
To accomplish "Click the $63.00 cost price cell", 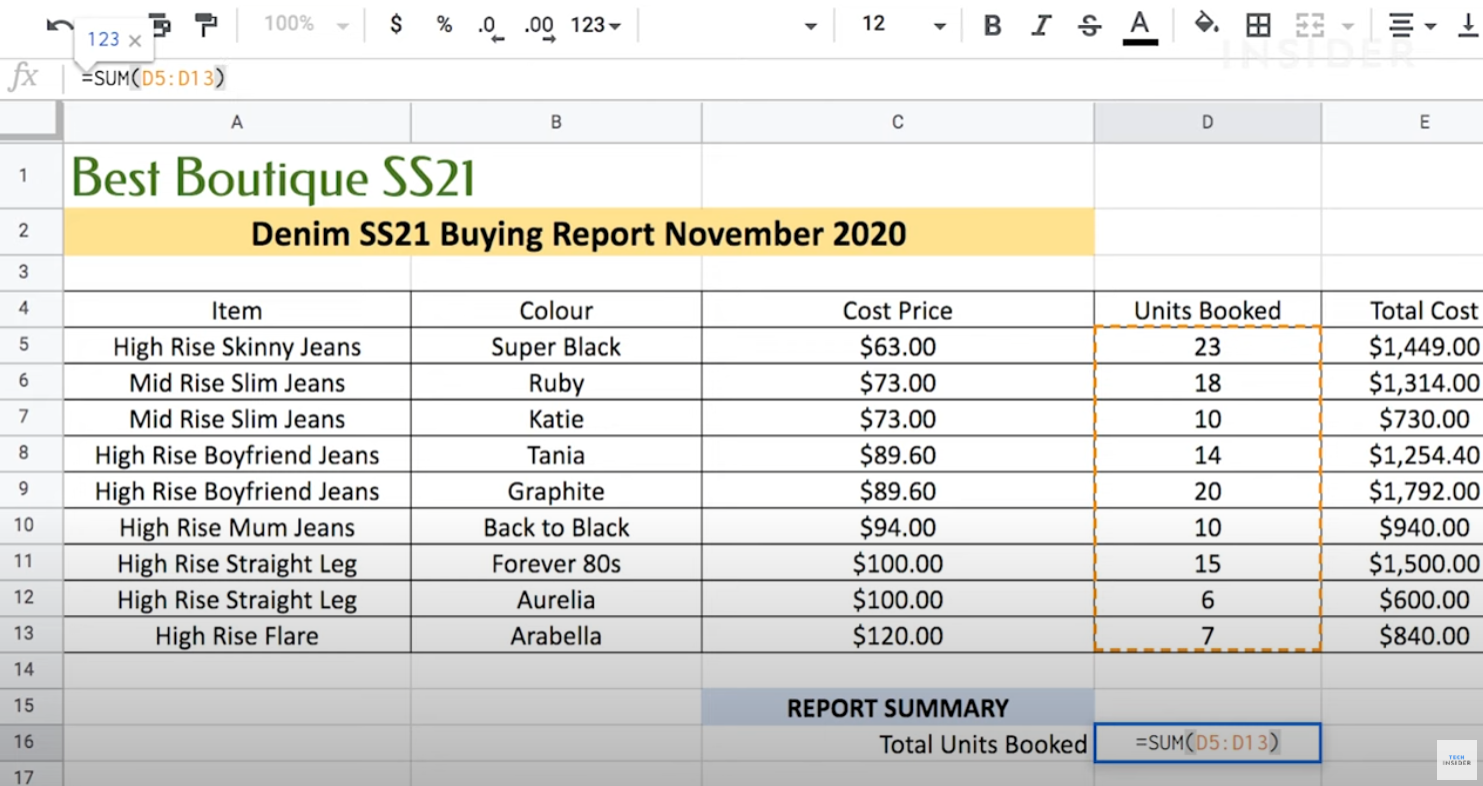I will click(898, 346).
